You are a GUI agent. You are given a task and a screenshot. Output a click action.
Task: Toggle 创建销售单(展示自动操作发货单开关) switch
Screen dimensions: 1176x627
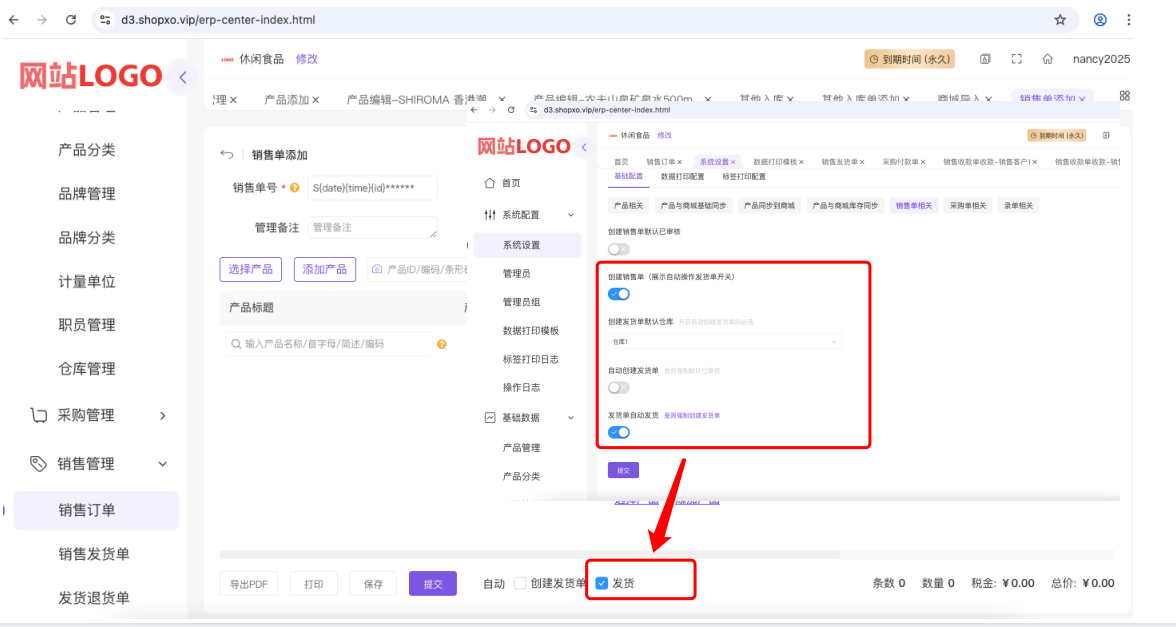tap(619, 294)
